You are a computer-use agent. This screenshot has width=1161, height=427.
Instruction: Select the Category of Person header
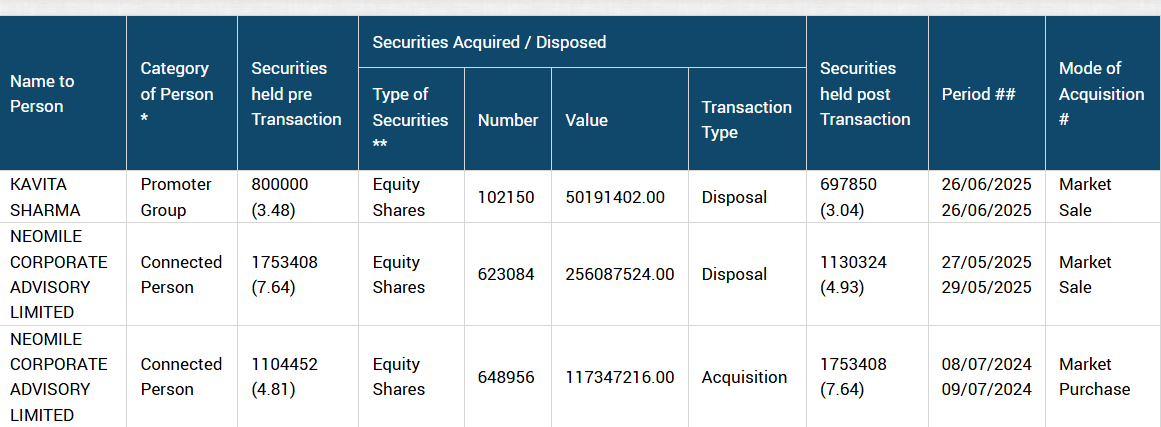(x=182, y=93)
